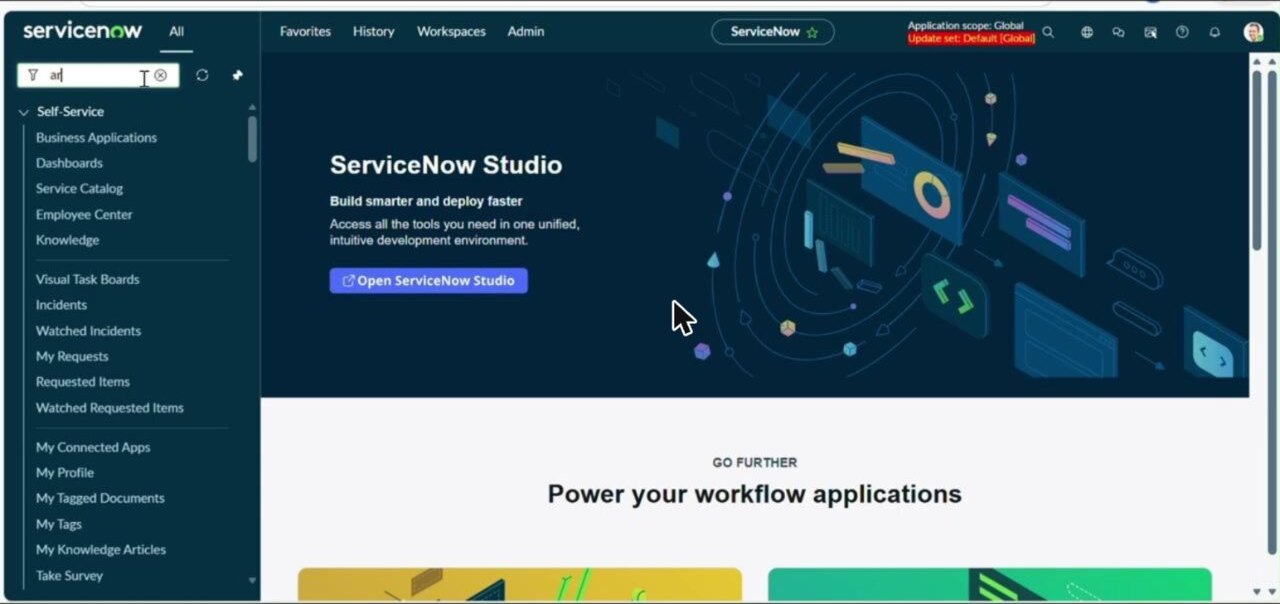Open the Workspaces menu

click(x=451, y=32)
